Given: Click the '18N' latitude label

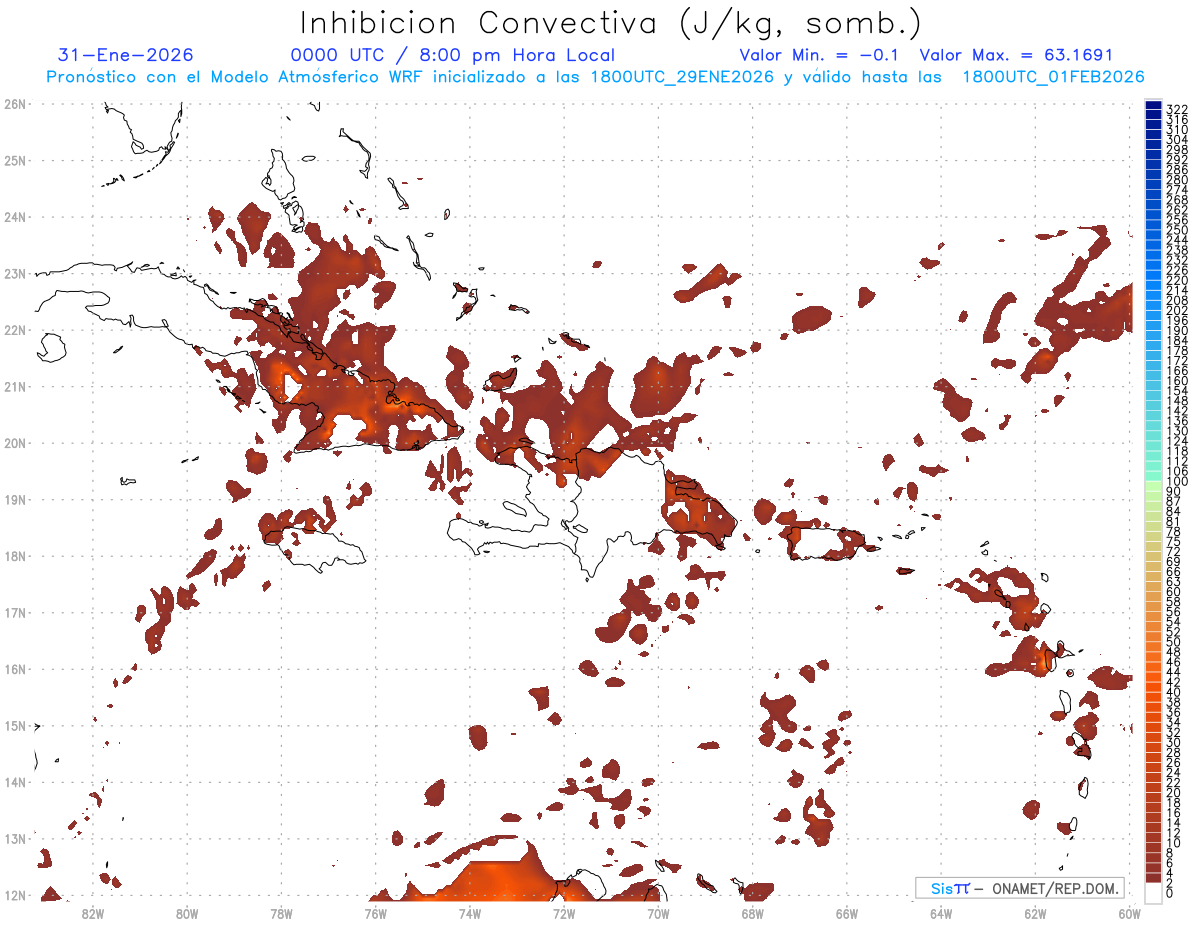Looking at the screenshot, I should click(x=15, y=555).
